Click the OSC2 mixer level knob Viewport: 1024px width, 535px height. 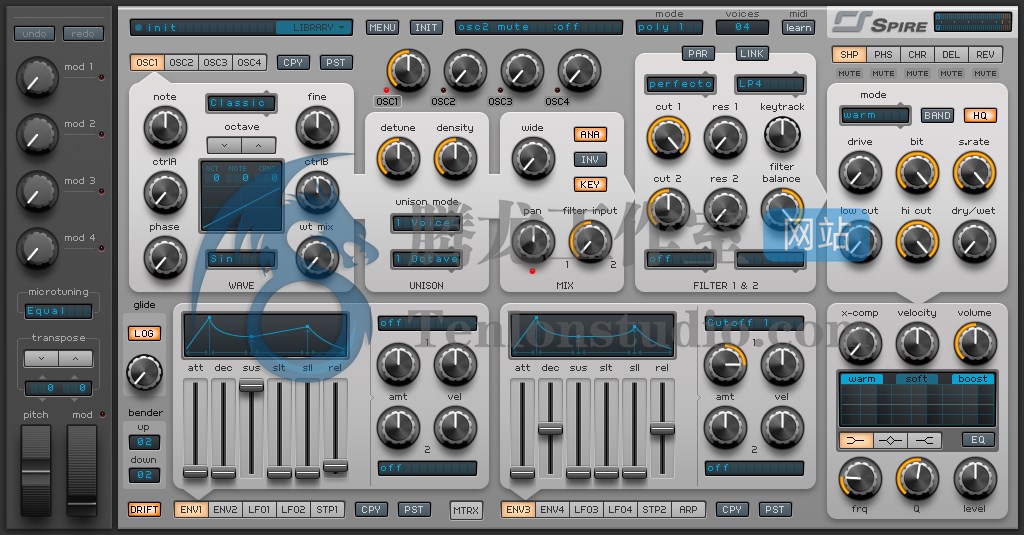coord(465,71)
